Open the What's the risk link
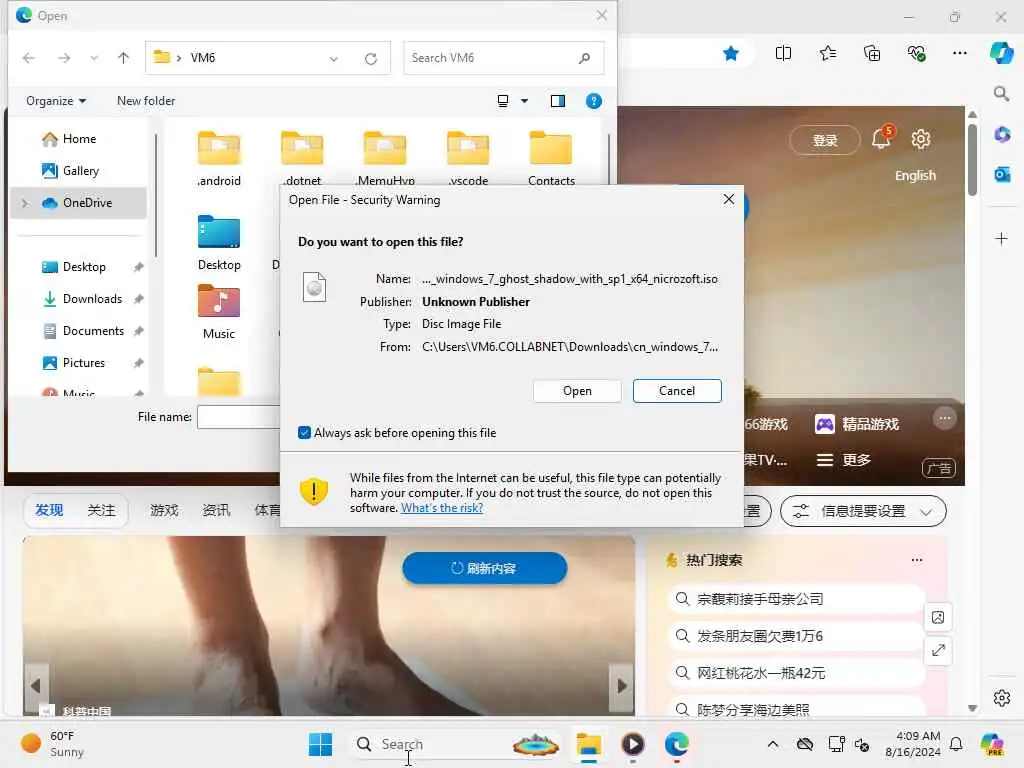The height and width of the screenshot is (768, 1024). pos(441,508)
